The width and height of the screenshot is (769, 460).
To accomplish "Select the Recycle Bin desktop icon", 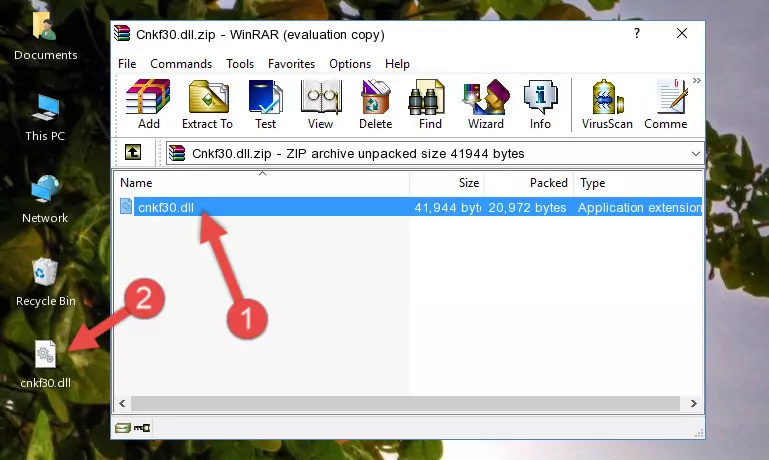I will click(45, 282).
